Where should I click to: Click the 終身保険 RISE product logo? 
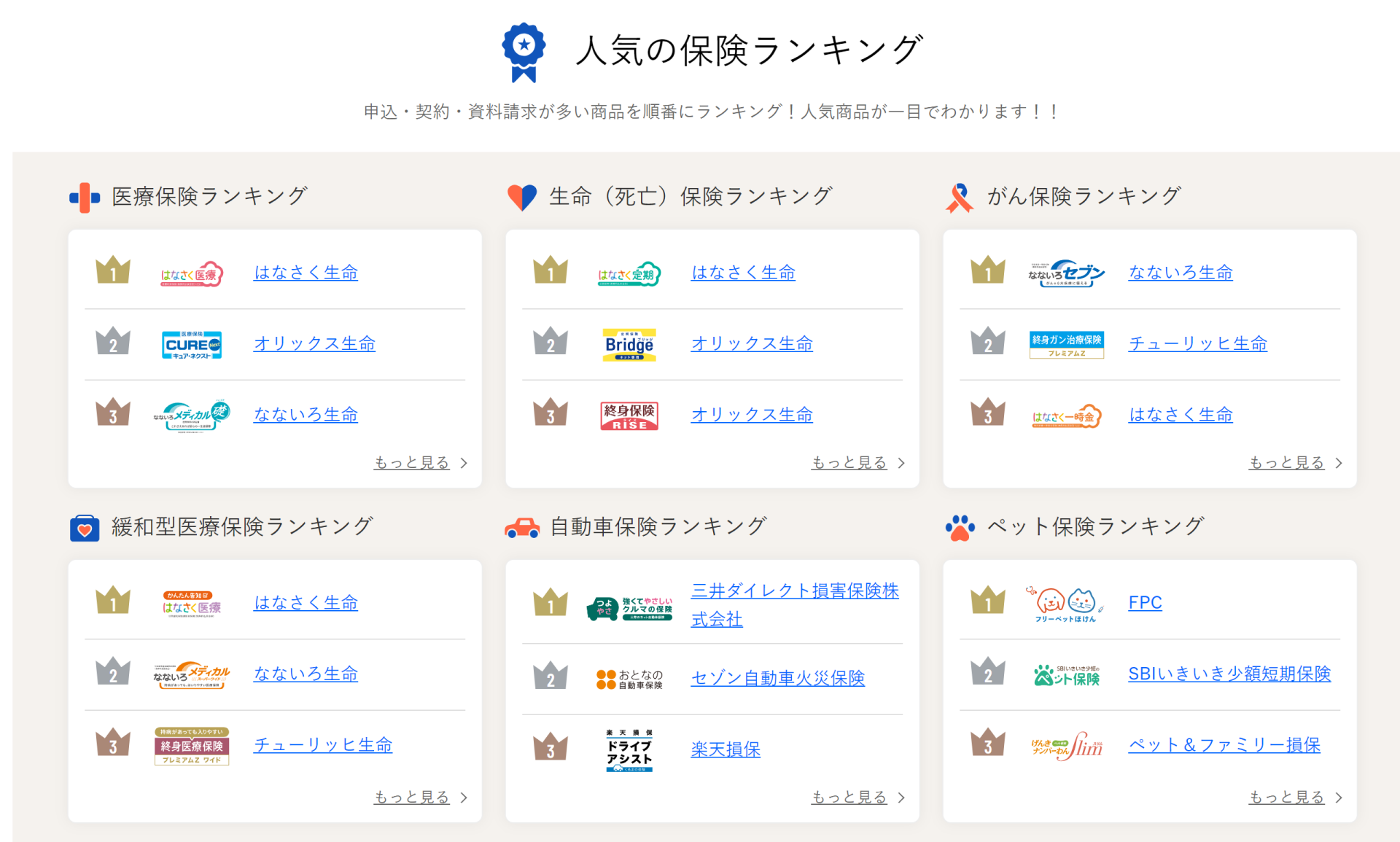(x=629, y=416)
